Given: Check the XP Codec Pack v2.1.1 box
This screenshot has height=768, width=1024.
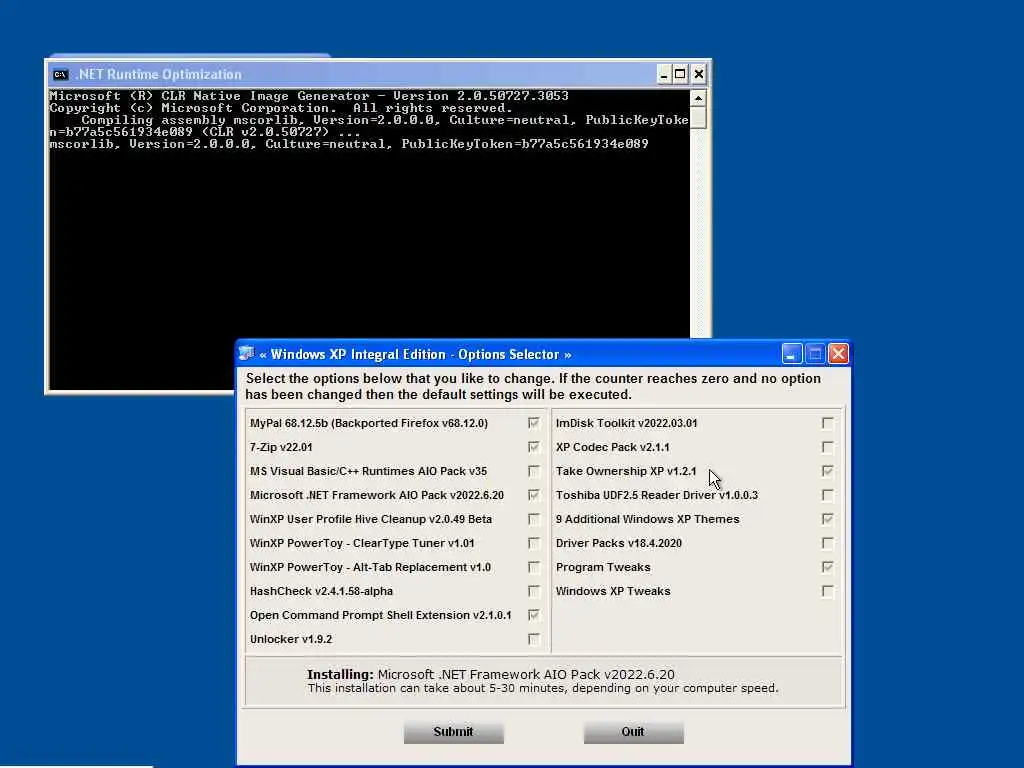Looking at the screenshot, I should [x=827, y=447].
